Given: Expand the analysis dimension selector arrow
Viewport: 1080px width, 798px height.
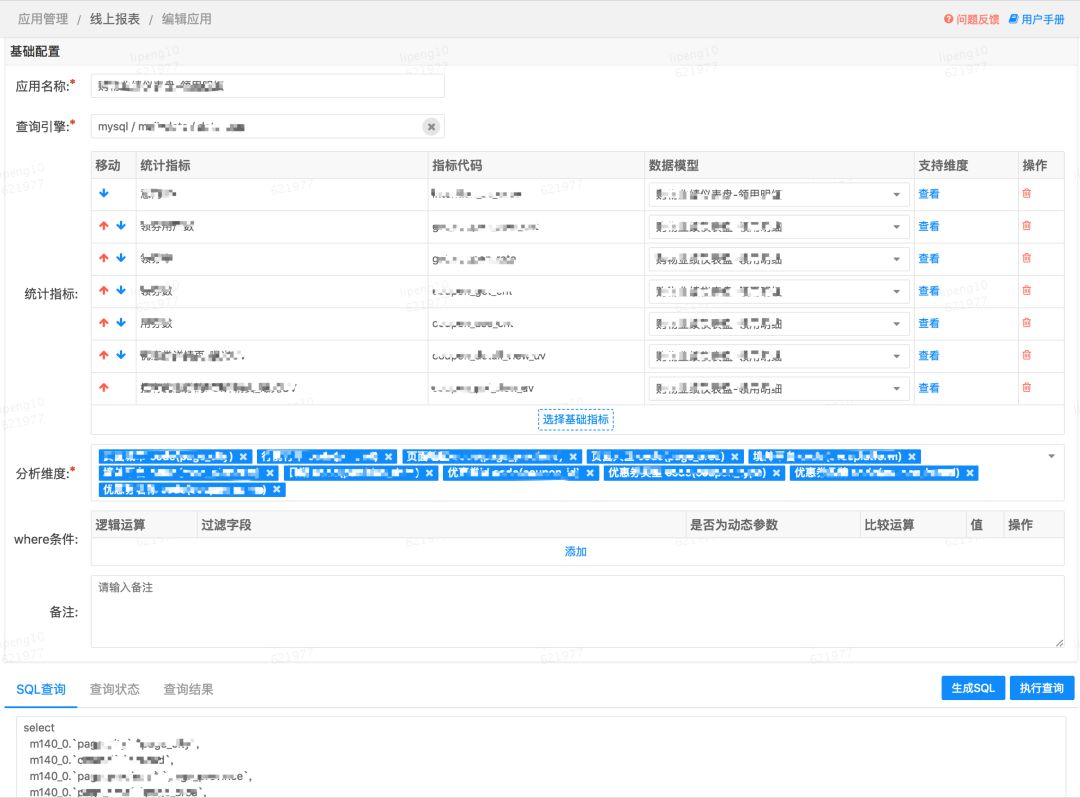Looking at the screenshot, I should [x=1051, y=456].
